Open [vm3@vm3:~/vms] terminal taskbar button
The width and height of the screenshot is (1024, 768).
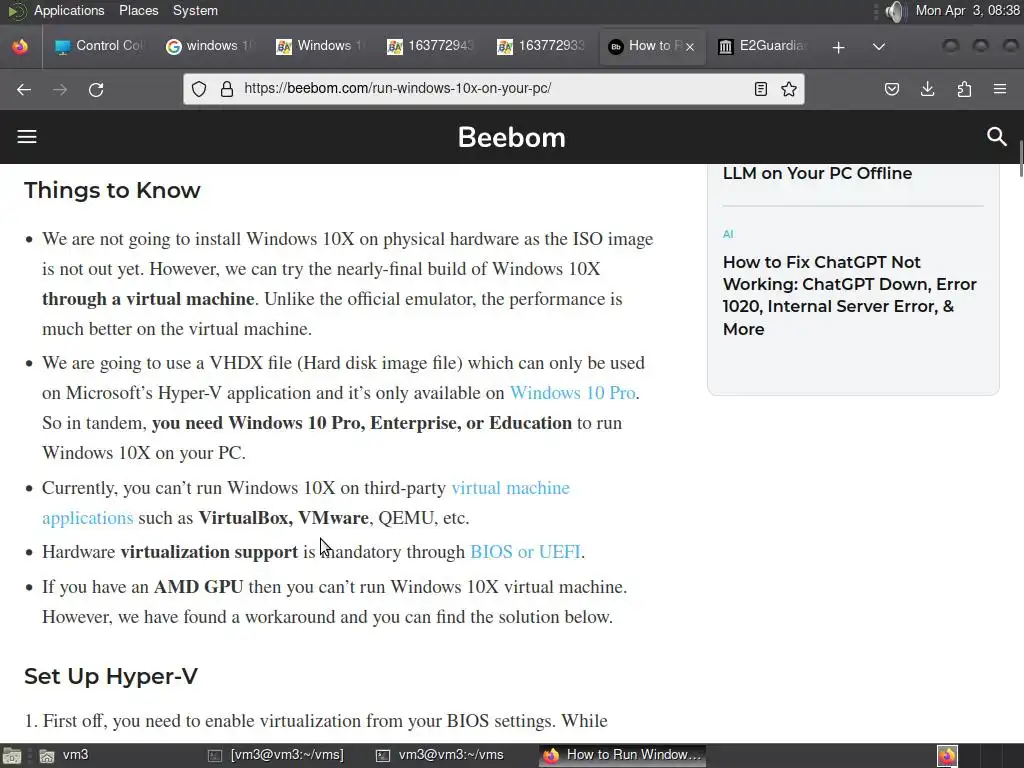pyautogui.click(x=276, y=756)
